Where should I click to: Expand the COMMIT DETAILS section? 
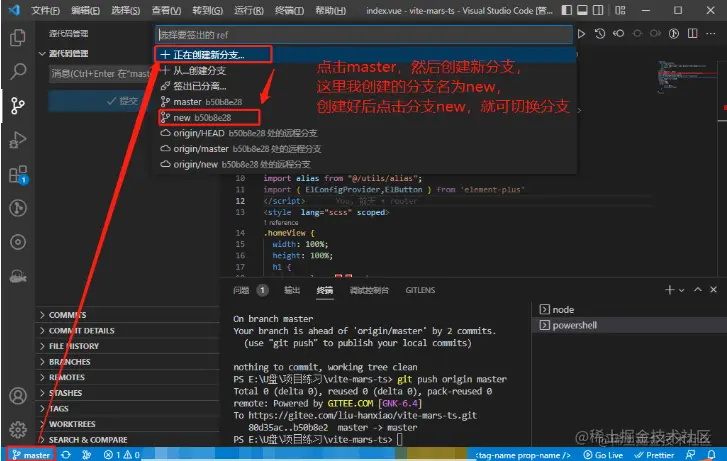pos(128,331)
